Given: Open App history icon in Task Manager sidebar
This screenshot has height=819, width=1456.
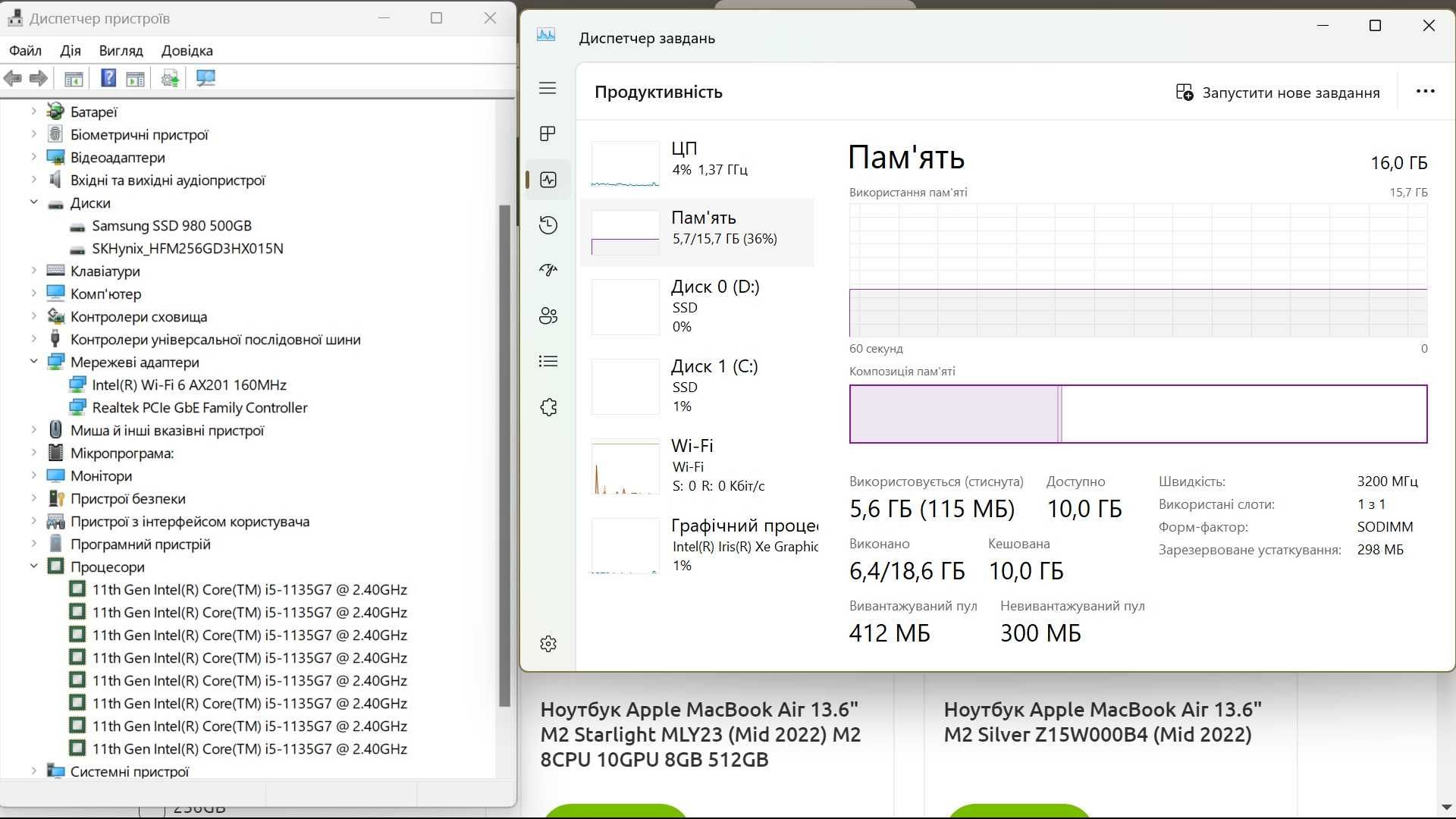Looking at the screenshot, I should tap(548, 225).
